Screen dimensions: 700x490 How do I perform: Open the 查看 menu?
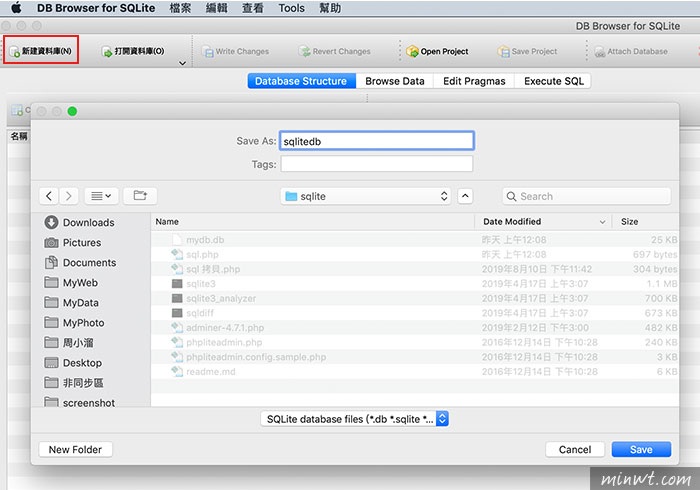pos(253,8)
